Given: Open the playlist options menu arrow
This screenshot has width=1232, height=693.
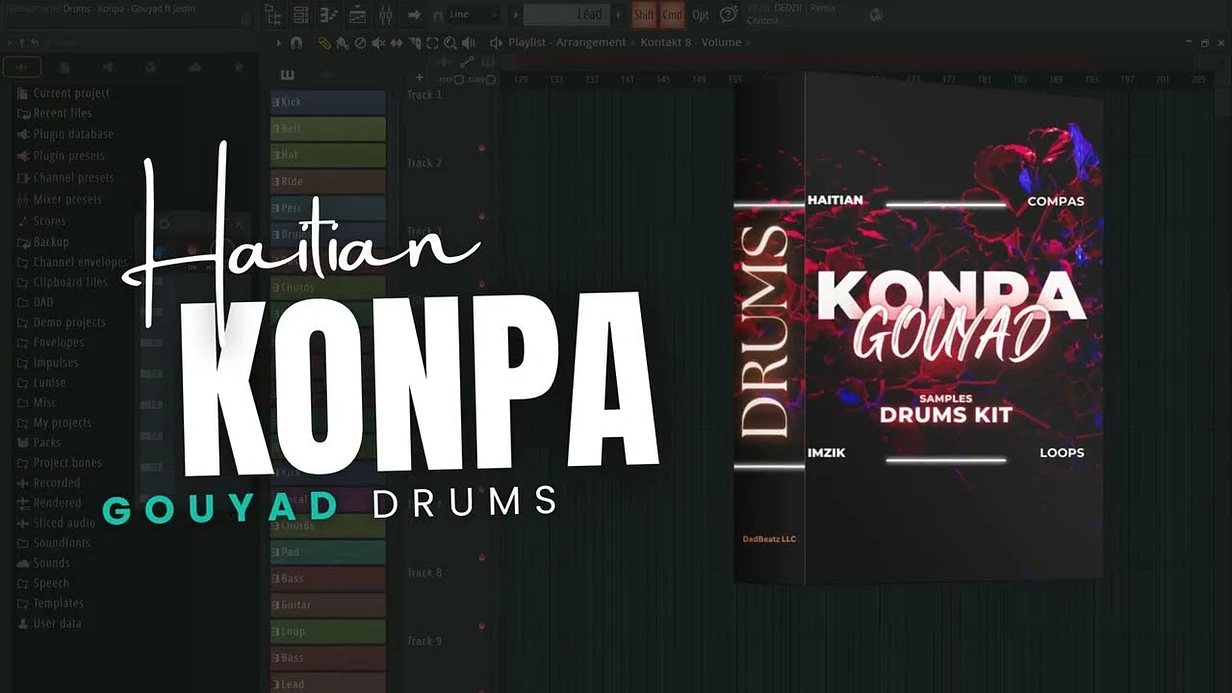Looking at the screenshot, I should click(279, 43).
